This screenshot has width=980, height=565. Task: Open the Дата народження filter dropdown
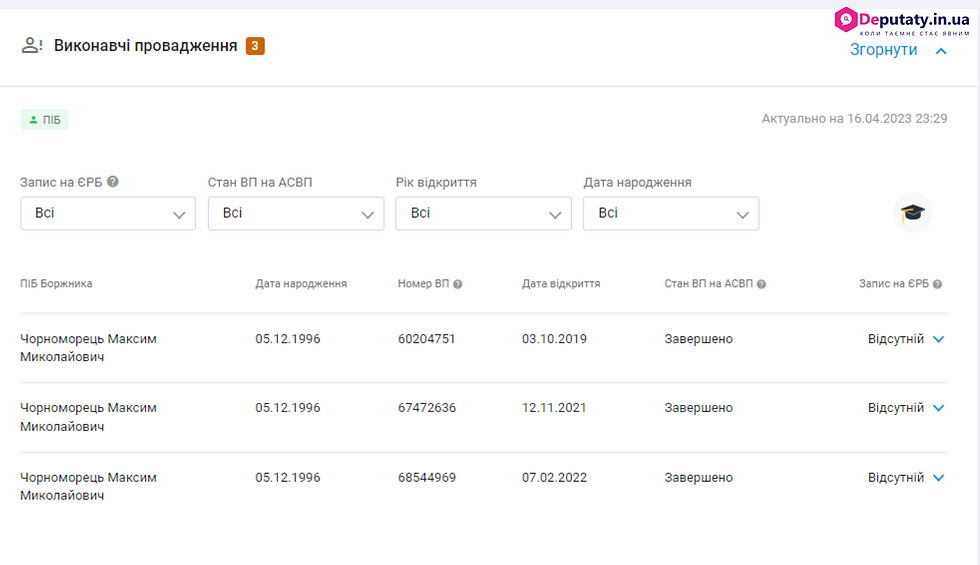tap(671, 214)
